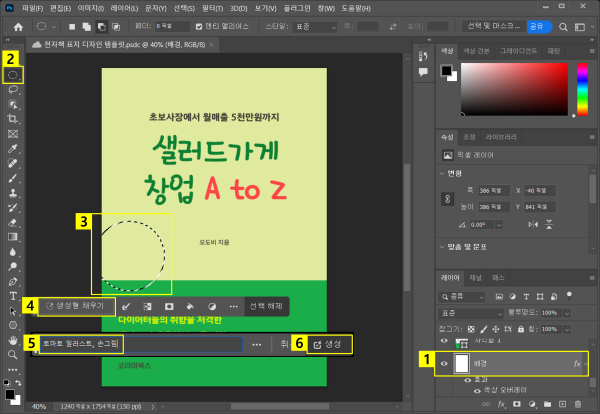Select the Crop tool
Image resolution: width=600 pixels, height=414 pixels.
click(14, 118)
